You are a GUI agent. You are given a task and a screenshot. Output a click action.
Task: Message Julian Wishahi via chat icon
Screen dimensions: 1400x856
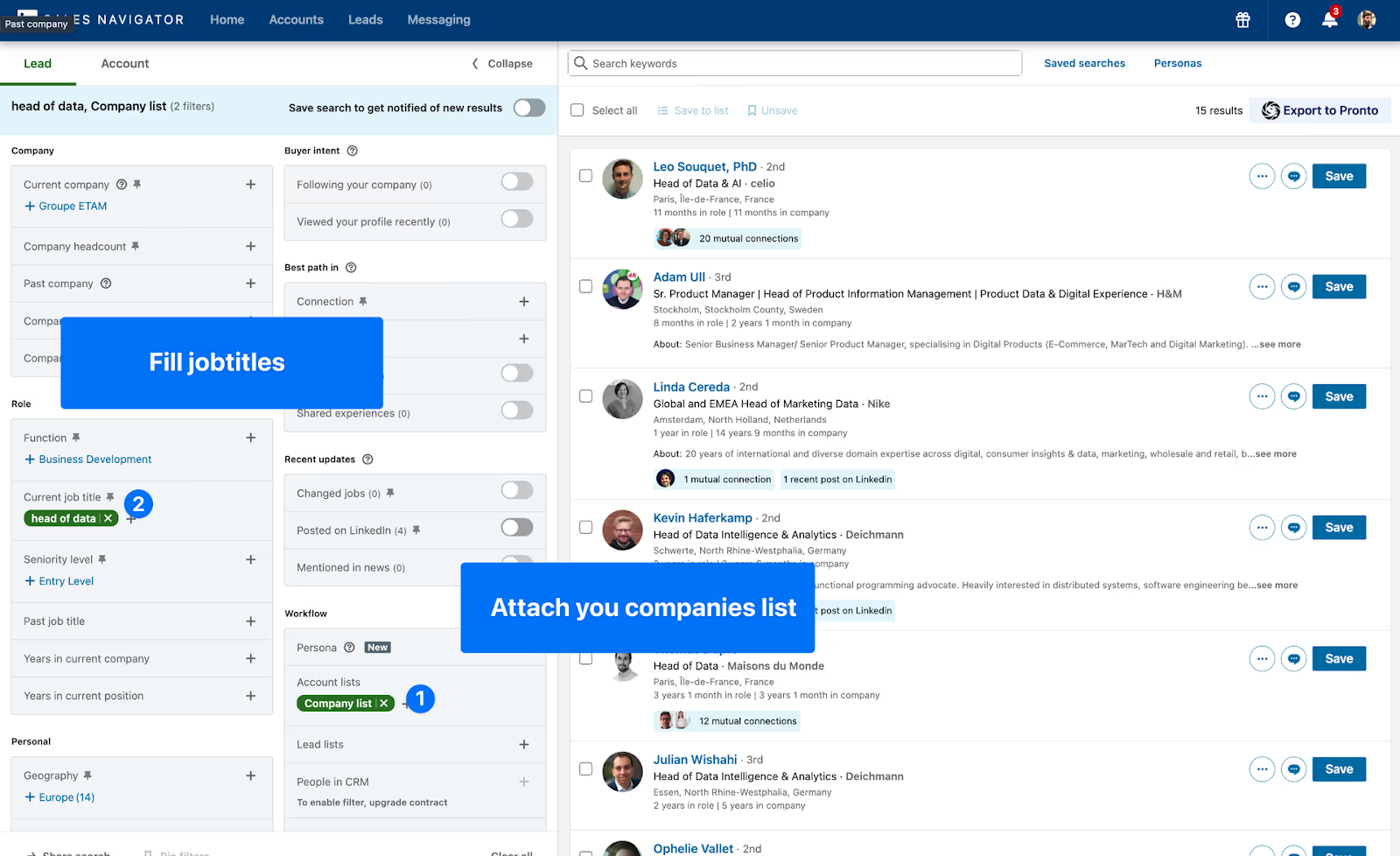point(1293,769)
